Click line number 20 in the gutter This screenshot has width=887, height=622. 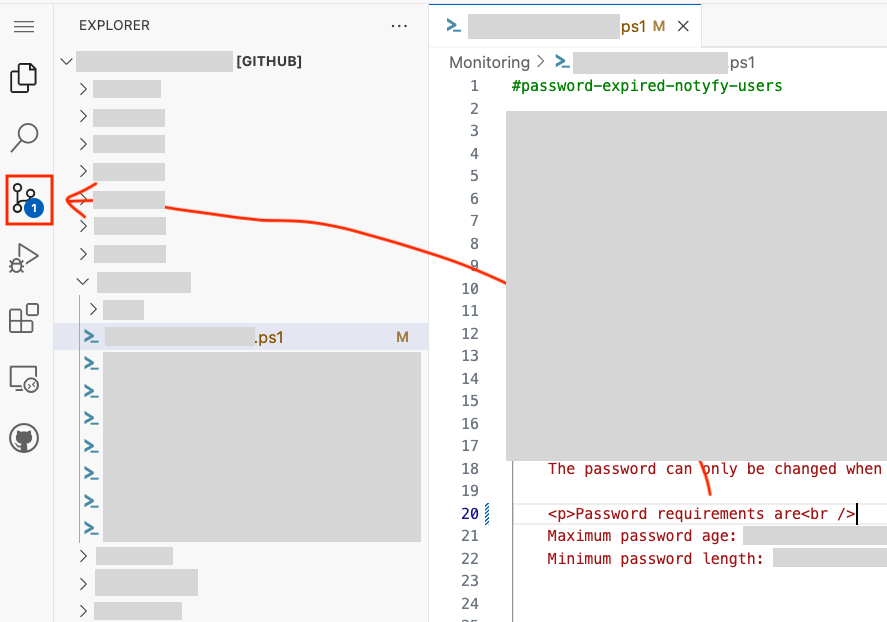470,514
